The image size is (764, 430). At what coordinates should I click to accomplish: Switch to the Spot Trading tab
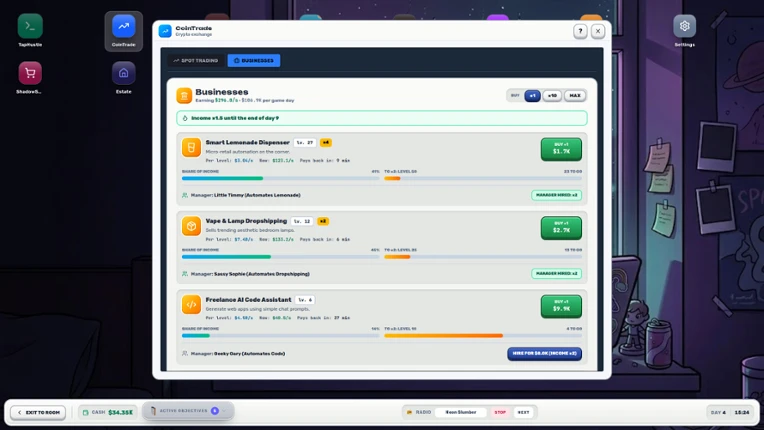click(x=196, y=60)
